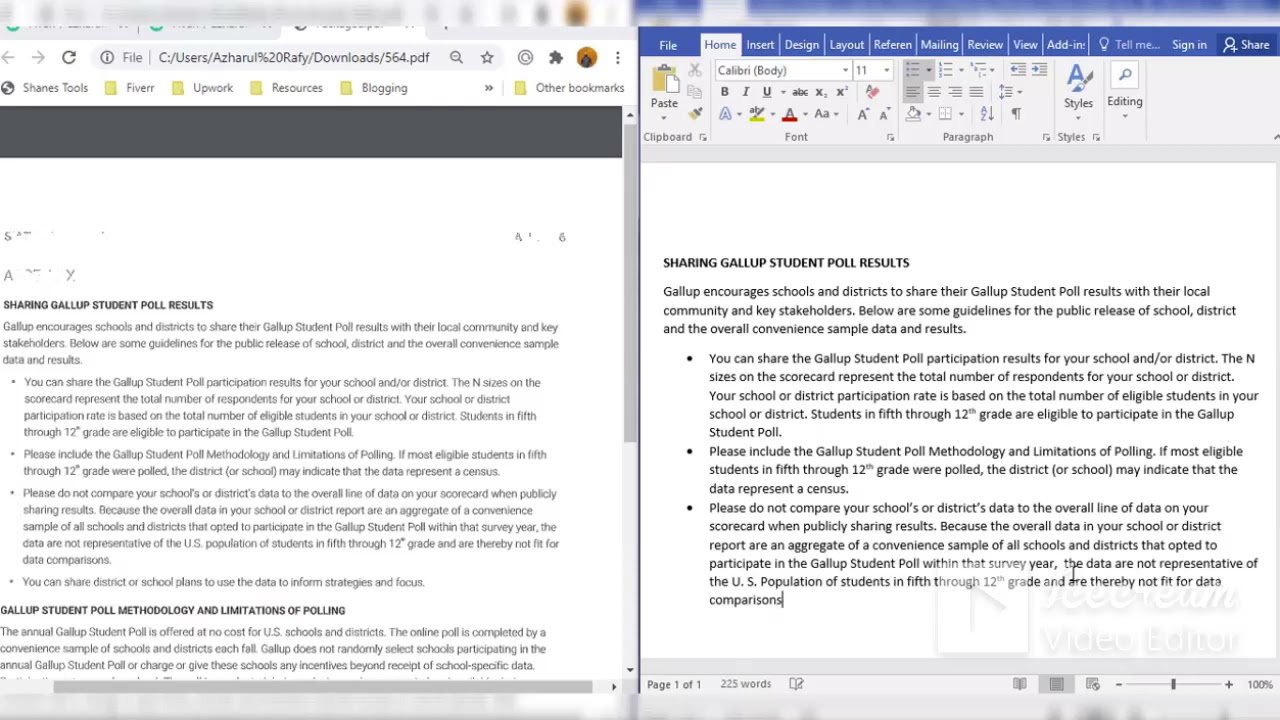This screenshot has height=720, width=1280.
Task: Click the Sort A-Z icon
Action: coord(987,114)
